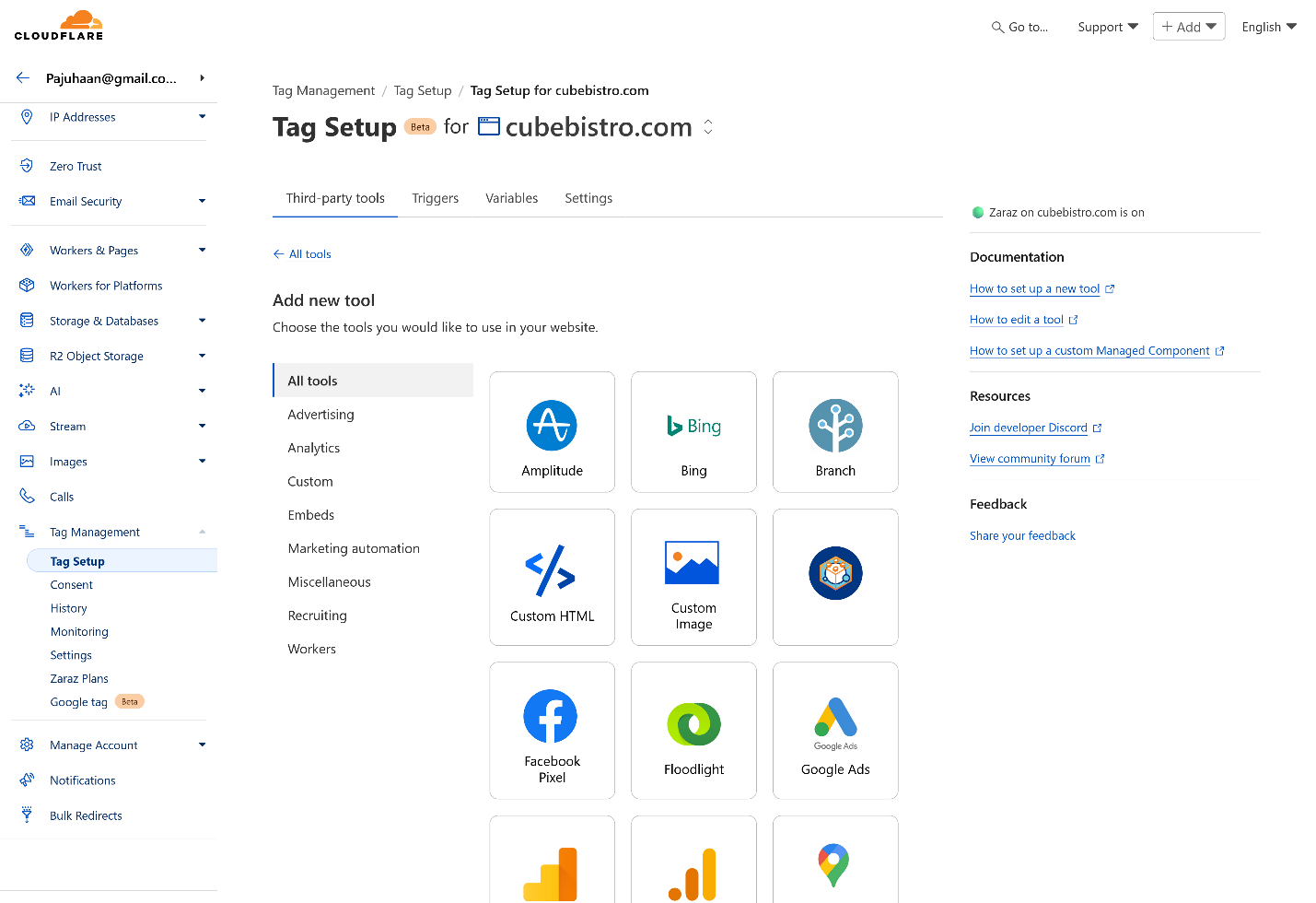The width and height of the screenshot is (1316, 903).
Task: Click the Storage & Databases icon
Action: 27,321
